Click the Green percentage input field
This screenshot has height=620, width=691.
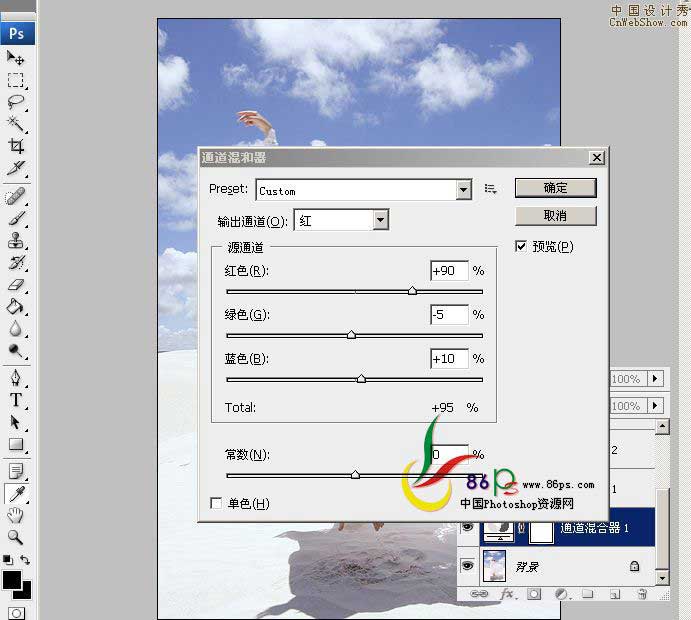pos(449,315)
